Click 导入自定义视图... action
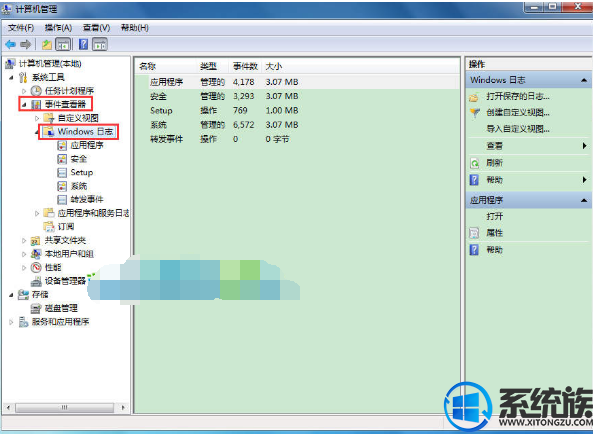Viewport: 593px width, 435px height. coord(518,129)
